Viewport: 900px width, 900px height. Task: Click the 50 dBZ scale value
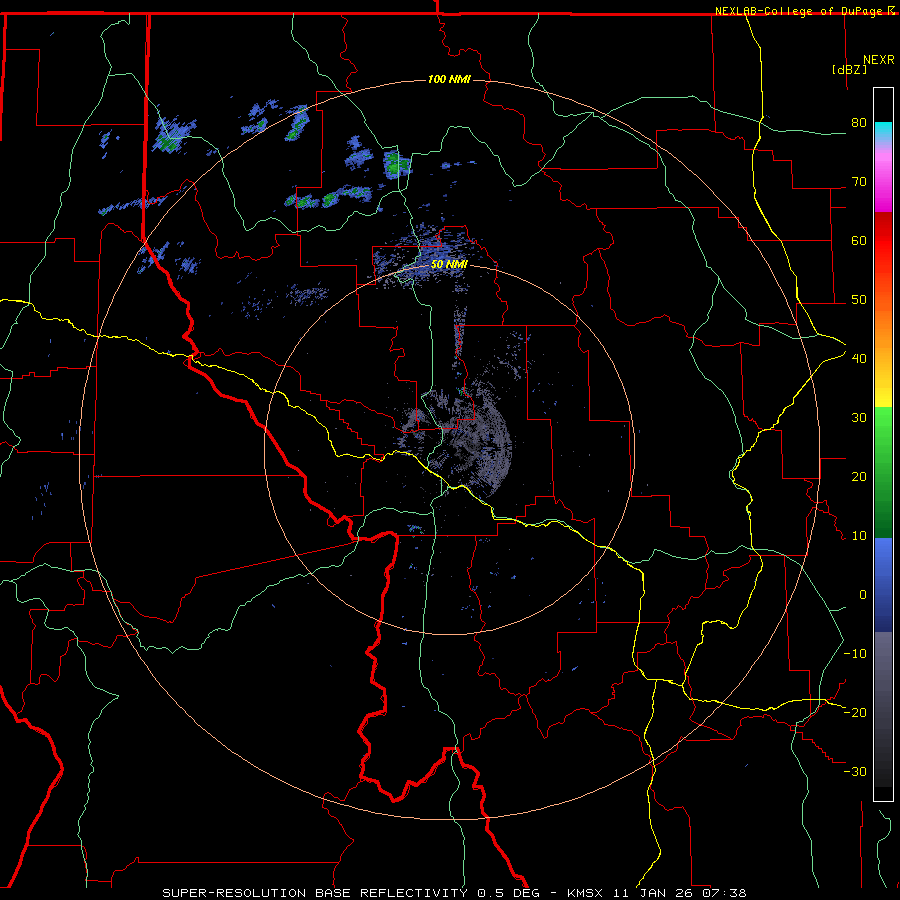(859, 300)
